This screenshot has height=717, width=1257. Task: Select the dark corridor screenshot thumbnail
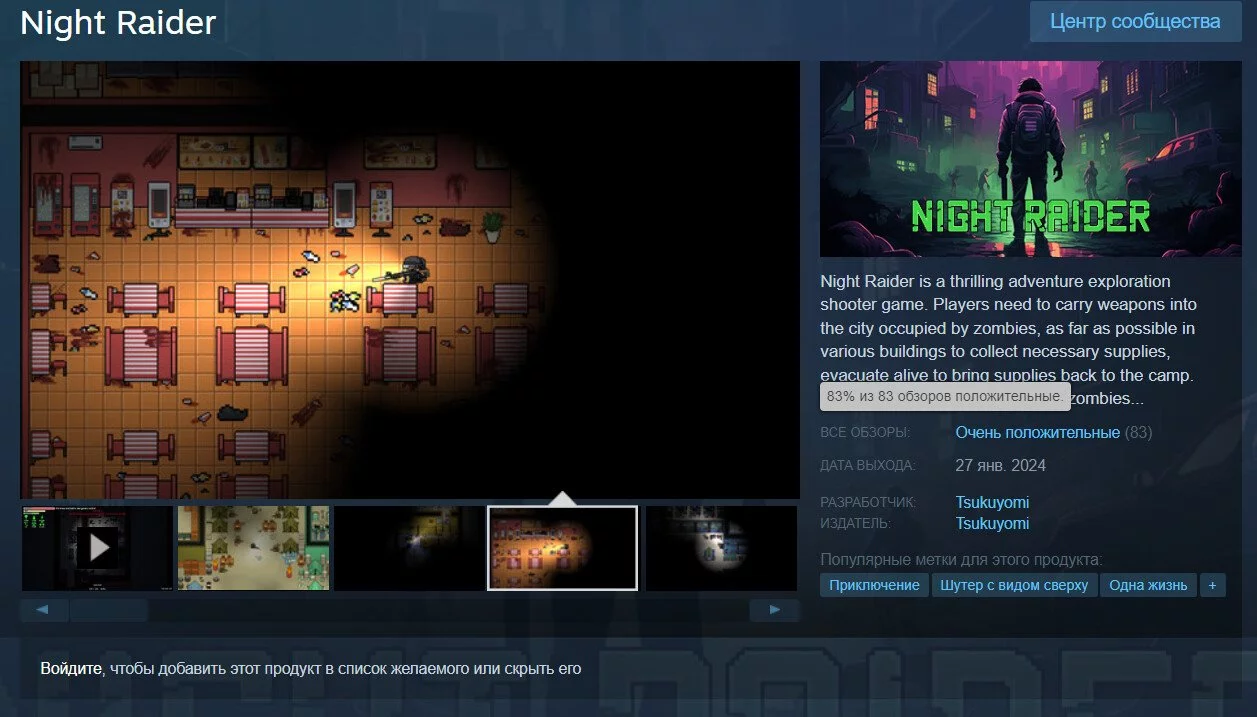(410, 548)
